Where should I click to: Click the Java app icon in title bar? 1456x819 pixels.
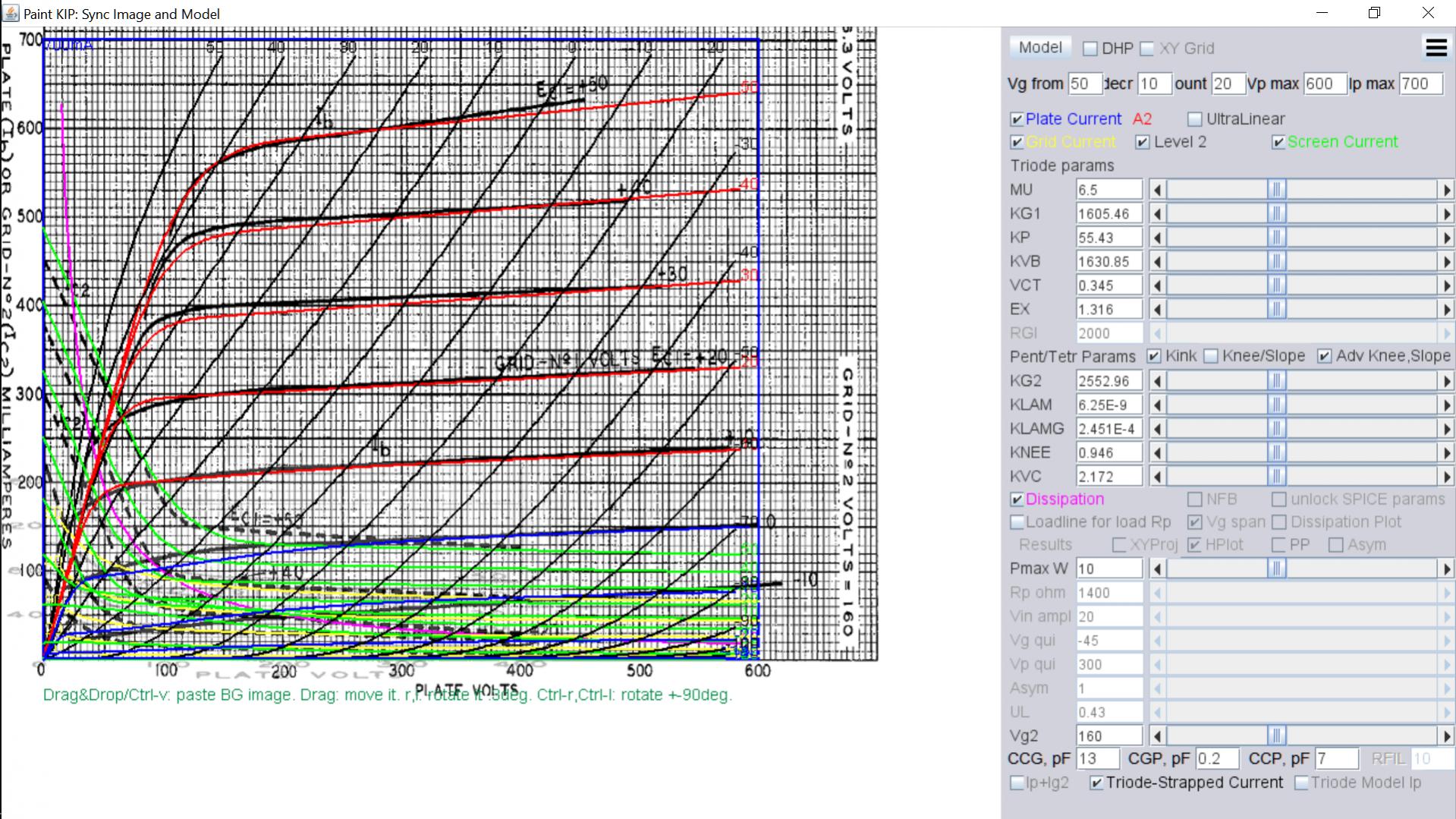click(x=11, y=14)
